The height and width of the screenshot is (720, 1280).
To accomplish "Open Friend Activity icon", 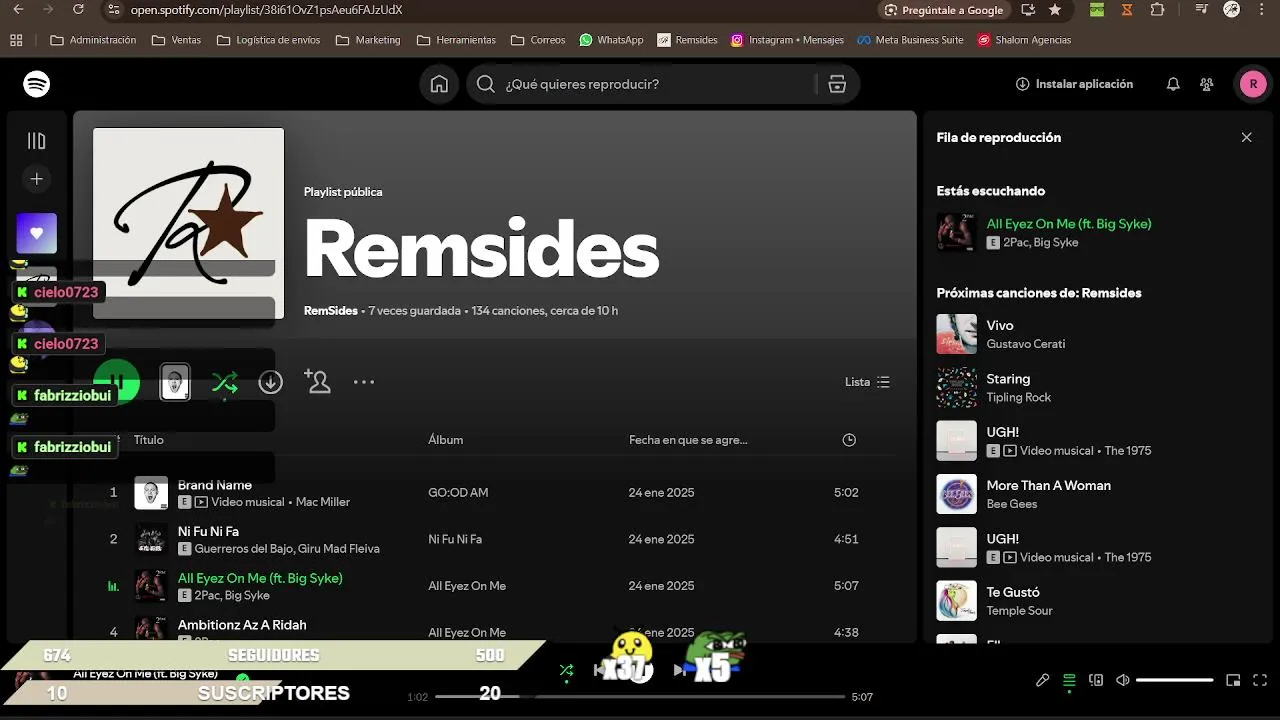I will 1207,84.
